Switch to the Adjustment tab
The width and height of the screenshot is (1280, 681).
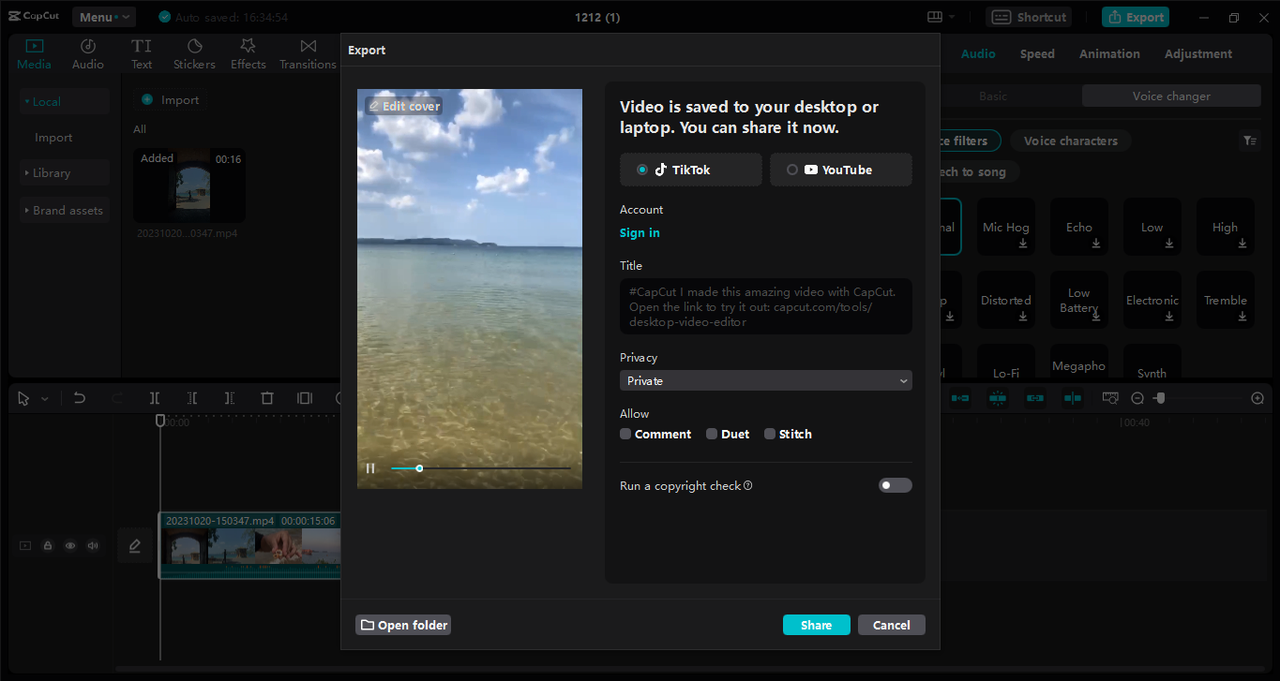tap(1198, 54)
